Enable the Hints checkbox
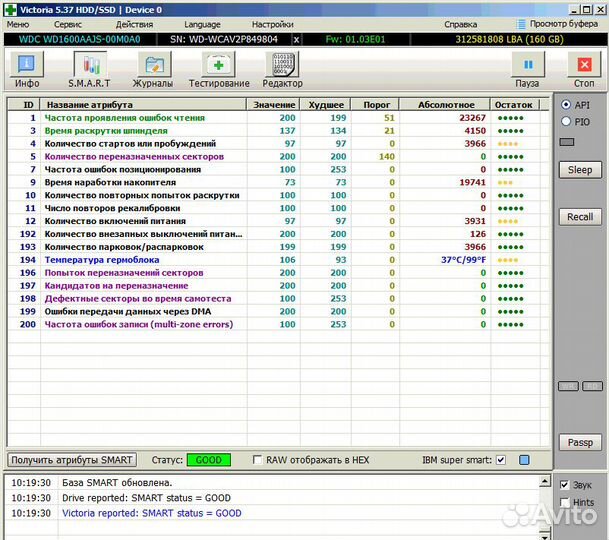The height and width of the screenshot is (540, 609). 565,503
